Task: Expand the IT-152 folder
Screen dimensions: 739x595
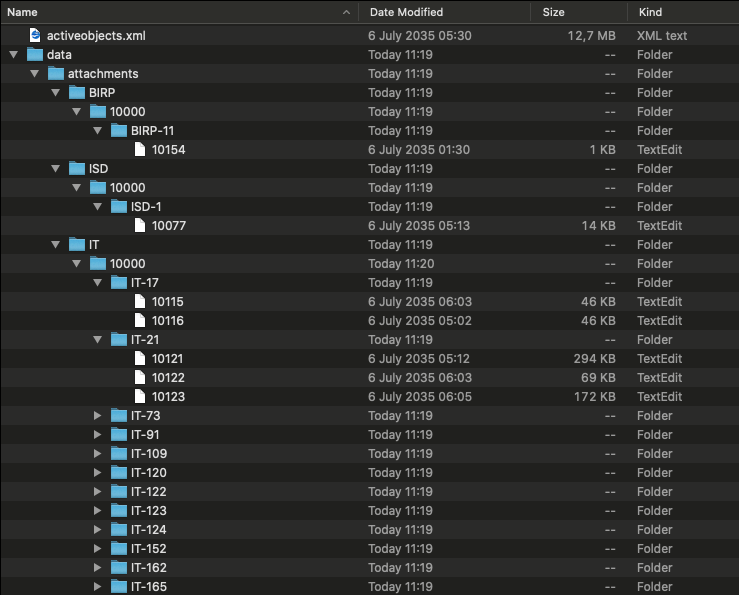Action: (x=98, y=549)
